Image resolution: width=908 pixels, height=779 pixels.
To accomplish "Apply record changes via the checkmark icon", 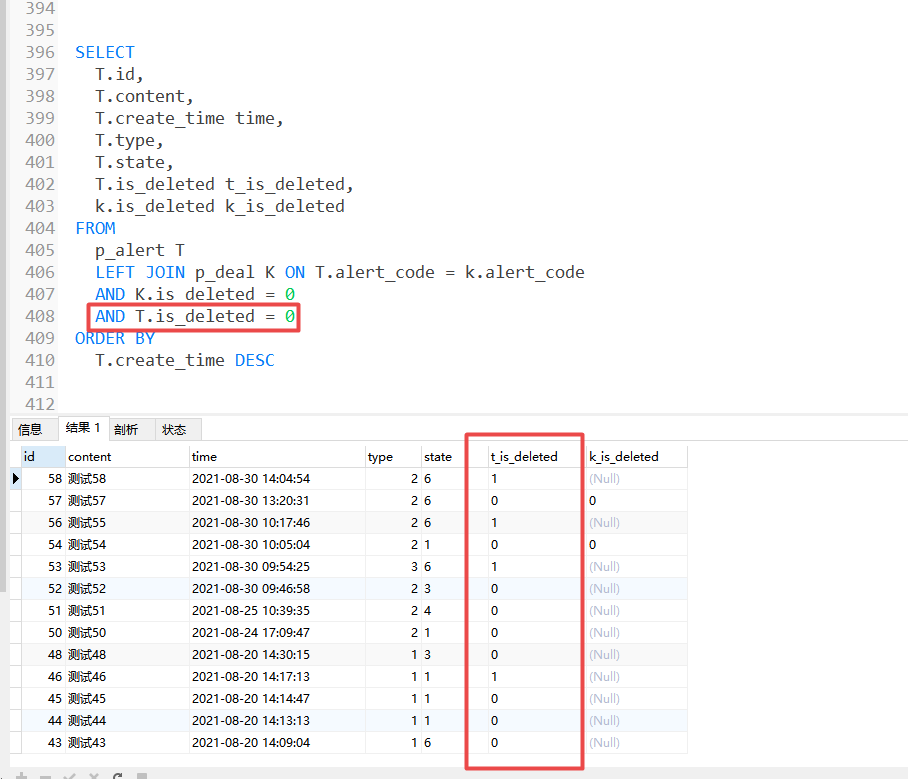I will pyautogui.click(x=70, y=774).
